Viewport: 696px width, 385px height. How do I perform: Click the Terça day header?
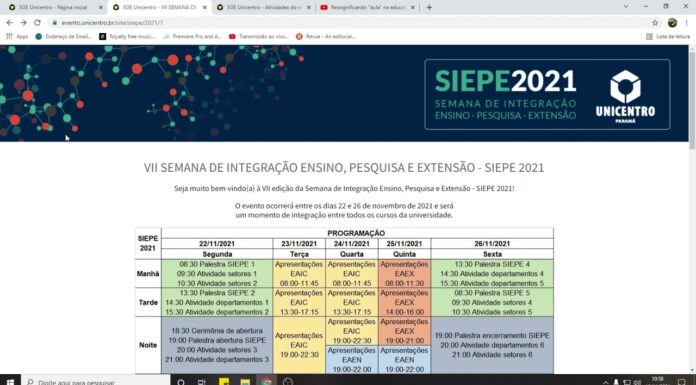coord(299,254)
